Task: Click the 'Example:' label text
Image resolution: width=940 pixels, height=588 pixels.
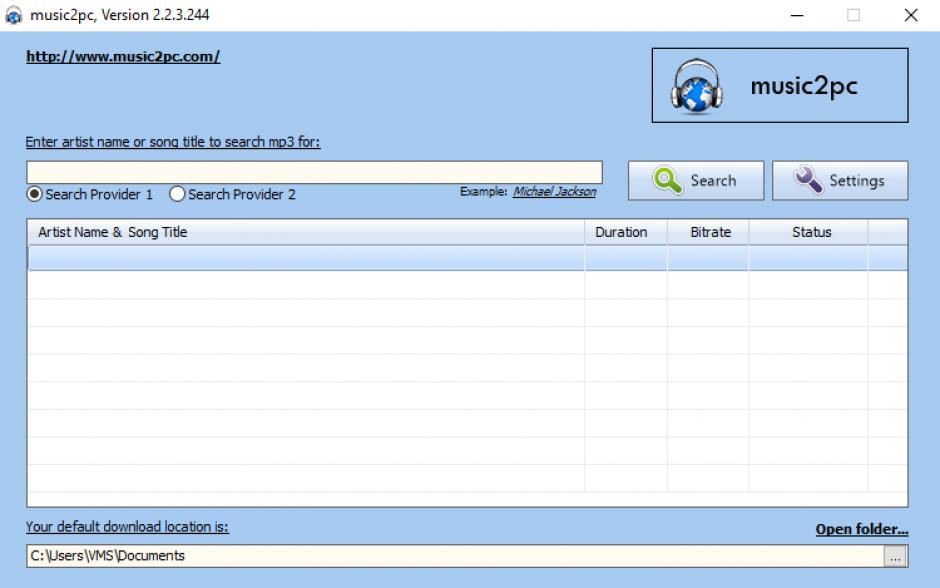Action: point(484,191)
